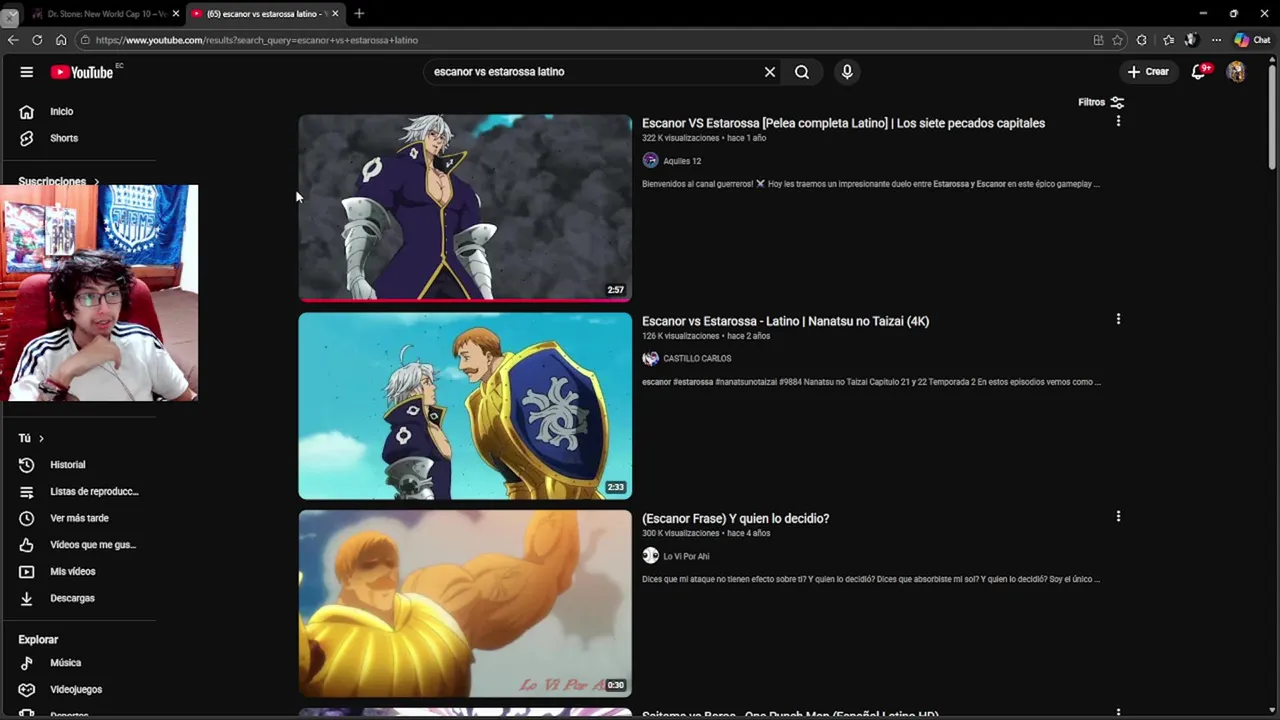Image resolution: width=1280 pixels, height=720 pixels.
Task: Open options menu for Escanor Frase video
Action: pos(1118,516)
